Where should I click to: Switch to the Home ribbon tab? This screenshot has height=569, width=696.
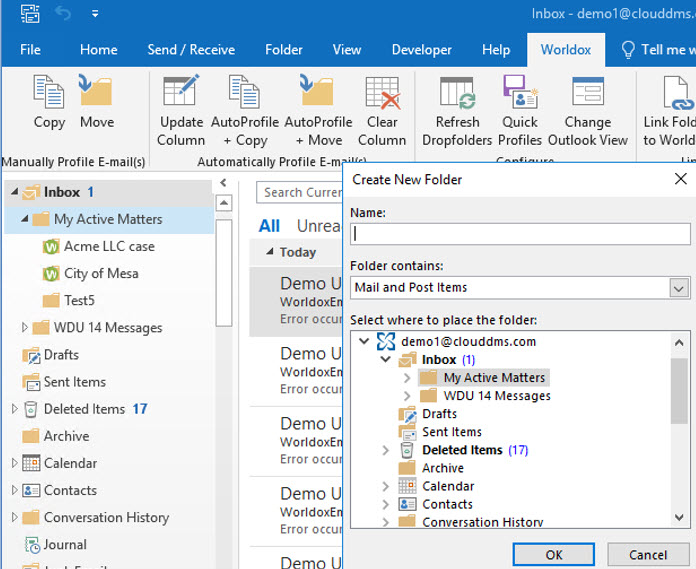click(99, 50)
